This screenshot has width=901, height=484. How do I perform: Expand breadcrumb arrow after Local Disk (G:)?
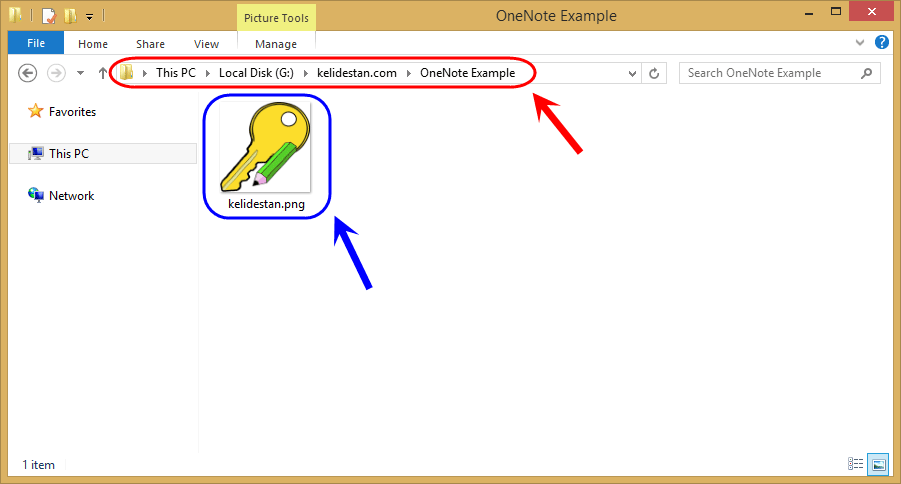[306, 73]
